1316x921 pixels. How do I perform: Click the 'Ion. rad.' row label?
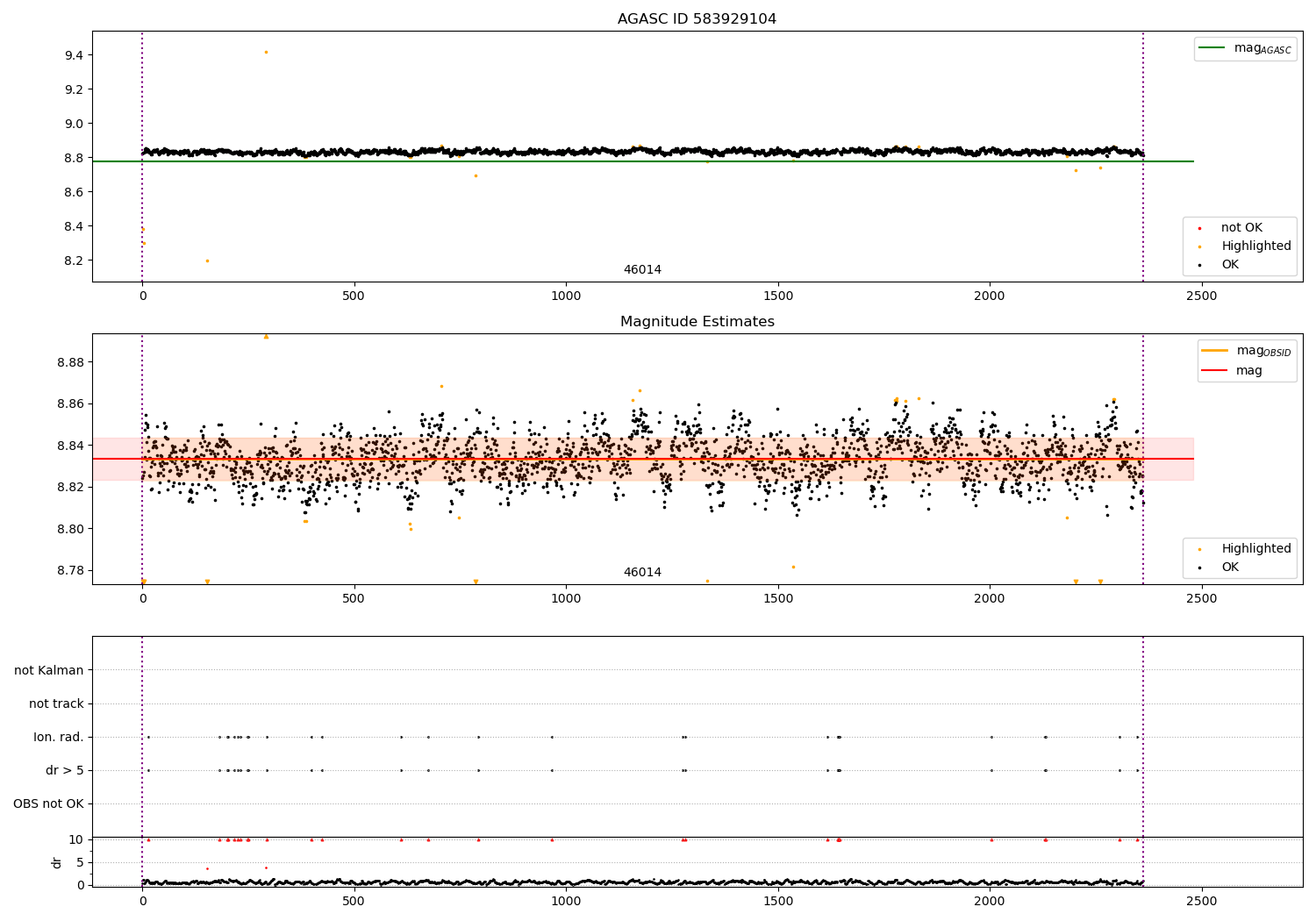pyautogui.click(x=59, y=737)
